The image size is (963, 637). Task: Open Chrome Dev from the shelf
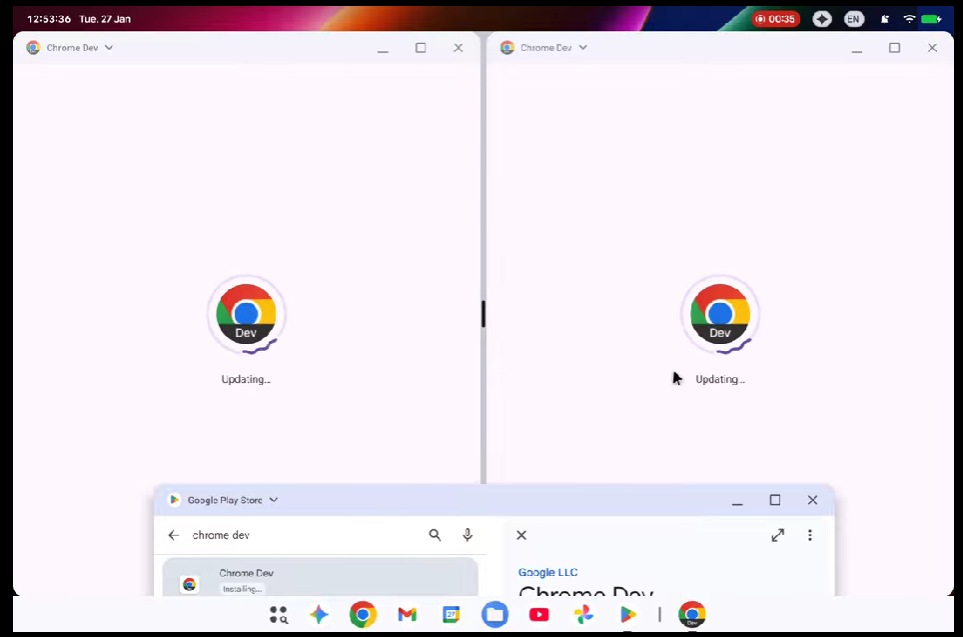click(692, 614)
